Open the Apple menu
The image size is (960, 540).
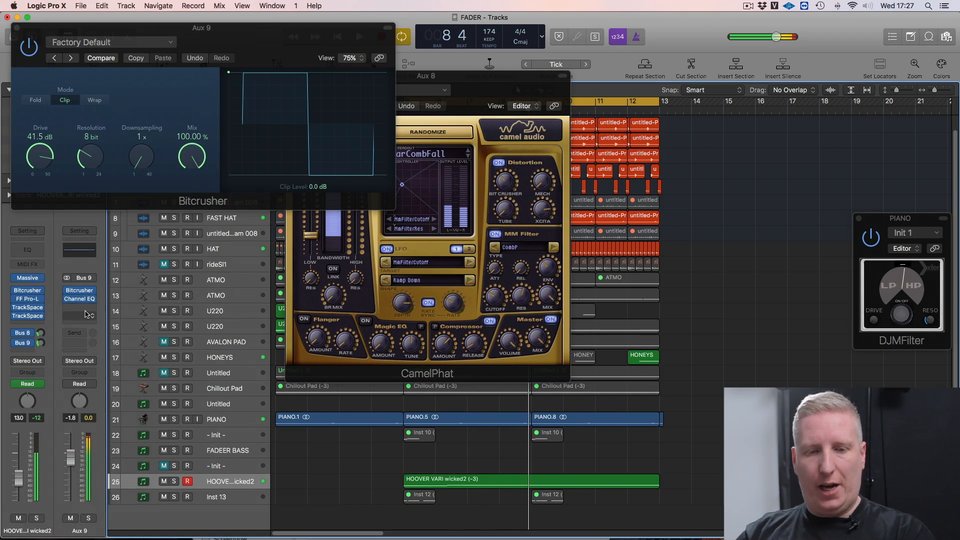[x=13, y=6]
